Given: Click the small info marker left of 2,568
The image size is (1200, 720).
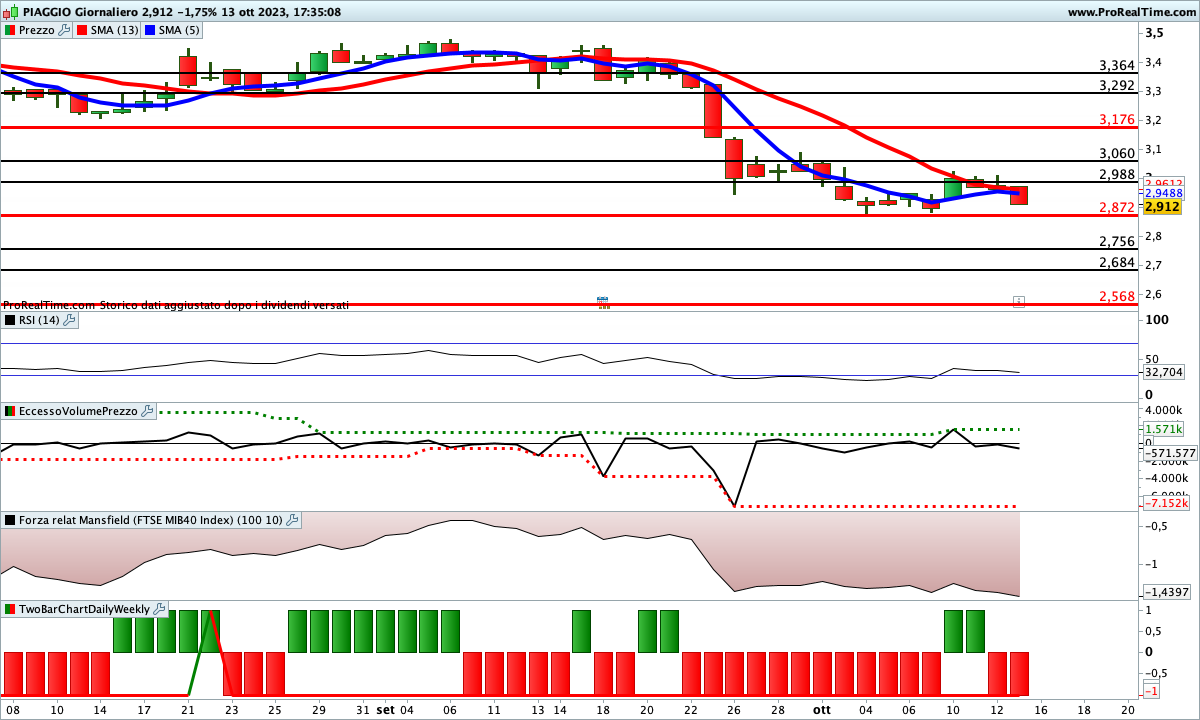Looking at the screenshot, I should click(1018, 301).
